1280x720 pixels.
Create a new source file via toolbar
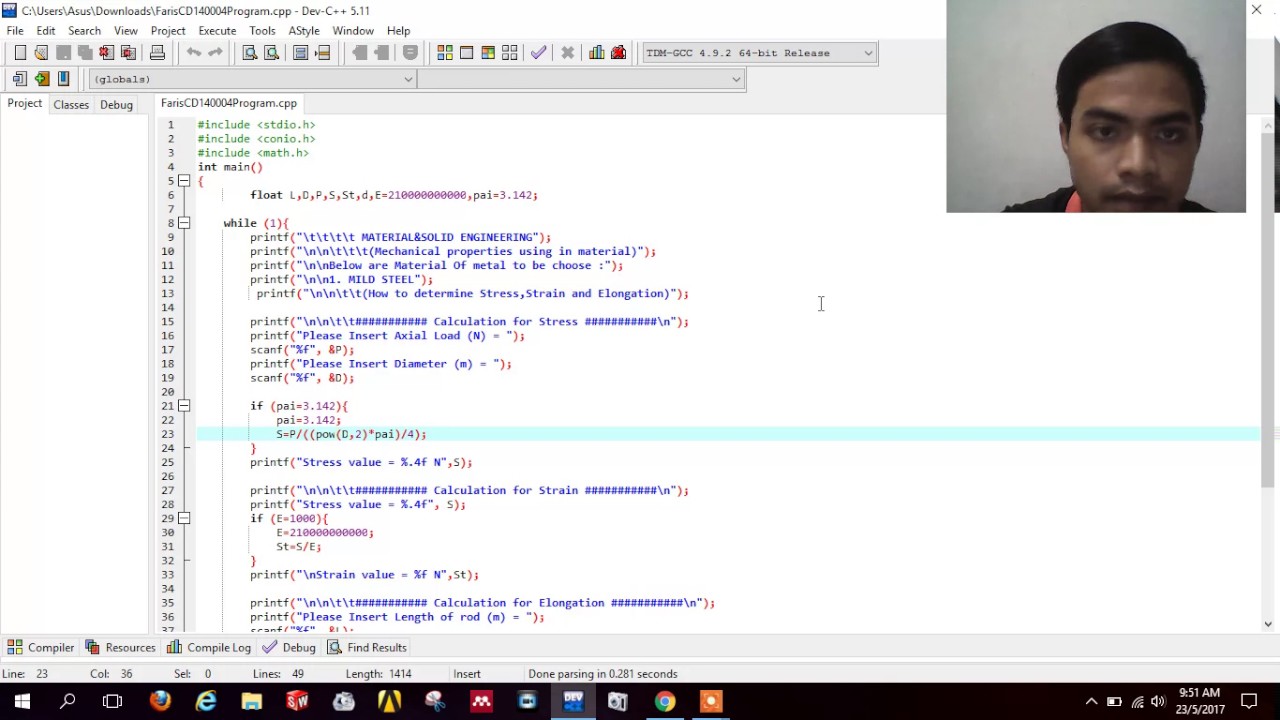pos(20,53)
